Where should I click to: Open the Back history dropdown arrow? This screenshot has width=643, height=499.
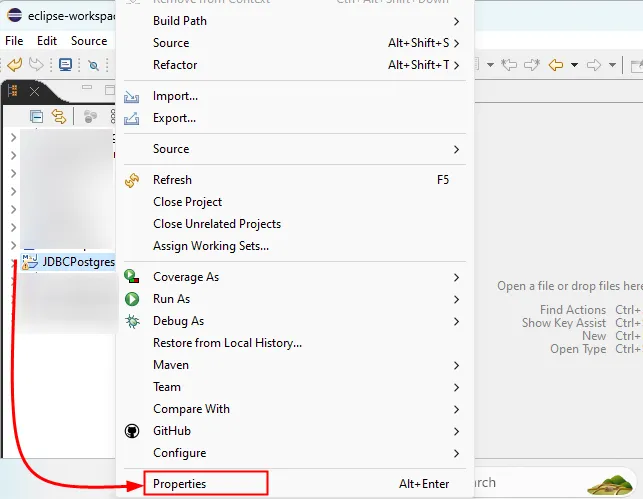point(575,65)
